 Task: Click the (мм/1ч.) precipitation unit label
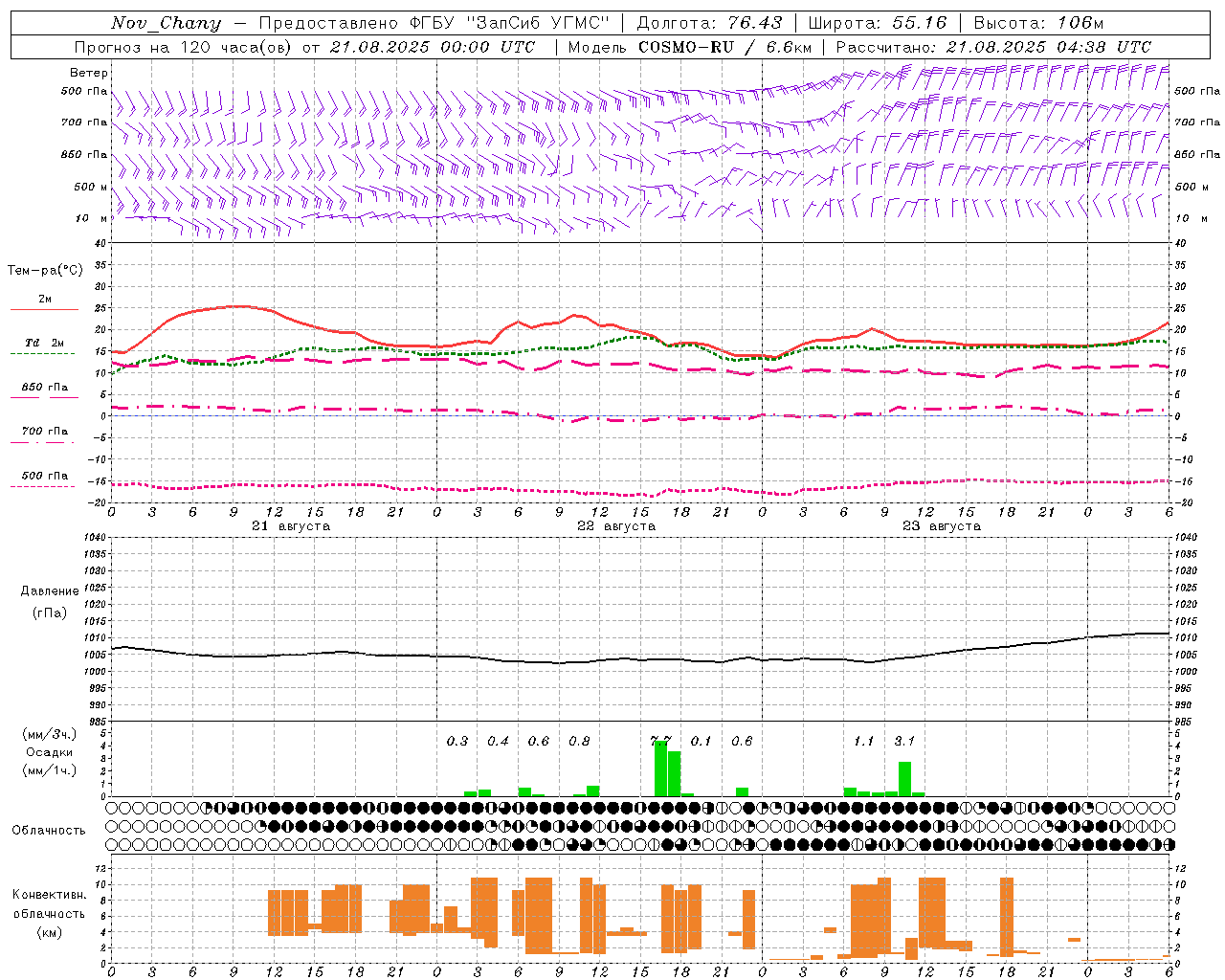click(x=49, y=770)
